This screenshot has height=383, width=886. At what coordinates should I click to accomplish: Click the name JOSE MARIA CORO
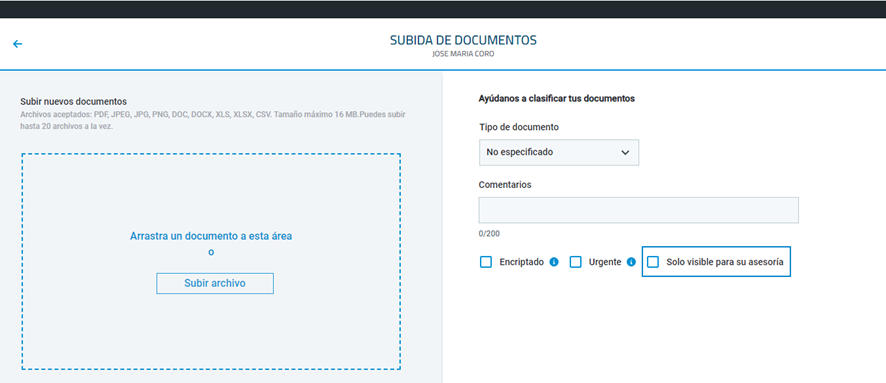pos(463,55)
